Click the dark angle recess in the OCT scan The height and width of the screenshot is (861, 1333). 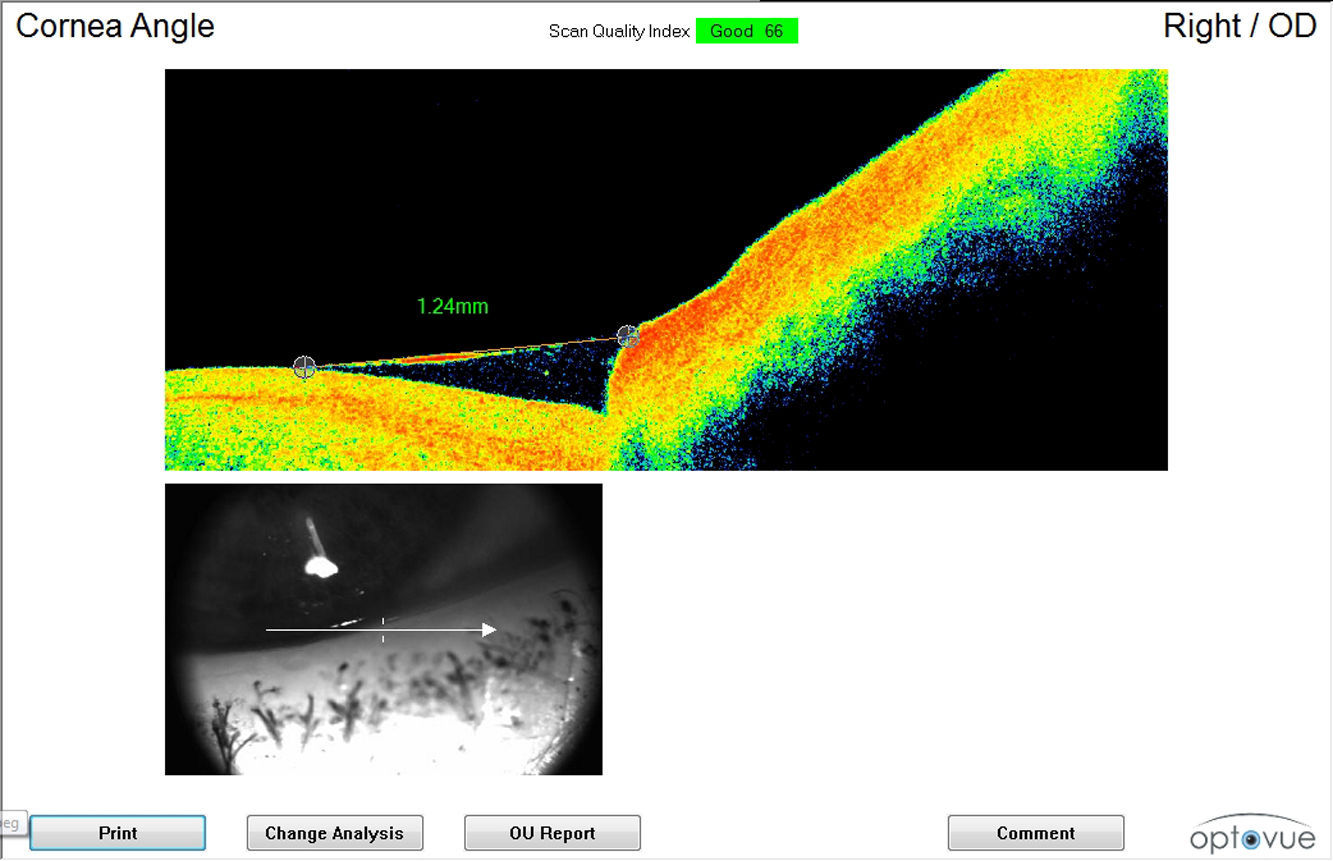[x=560, y=380]
